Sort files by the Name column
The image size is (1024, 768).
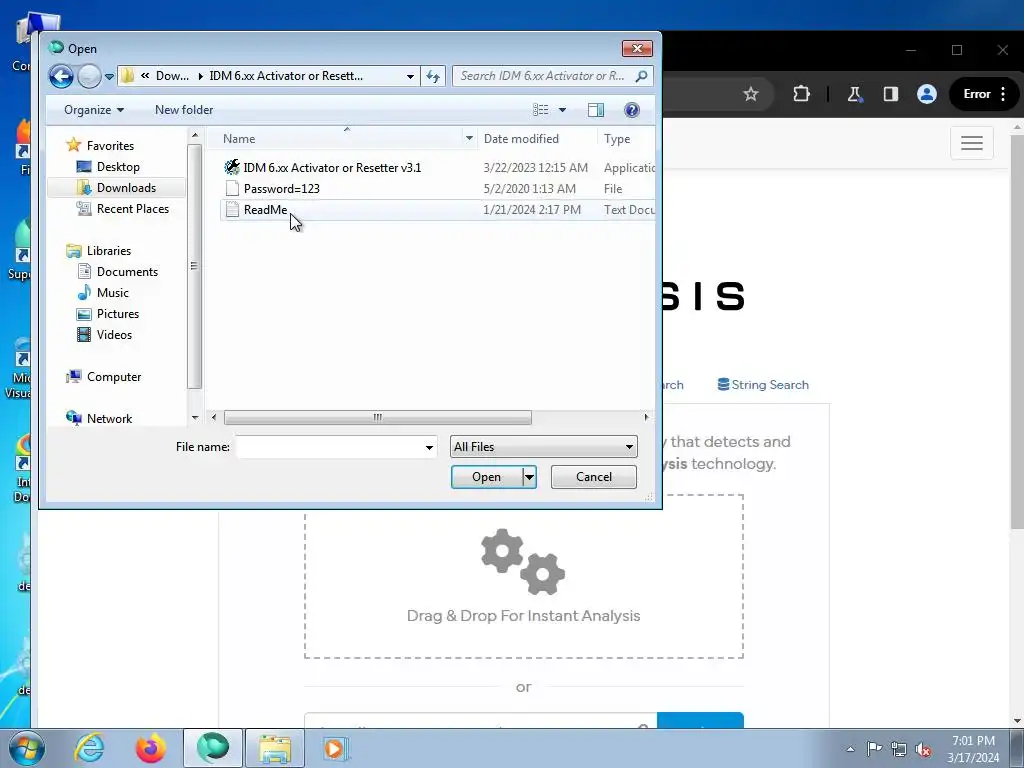tap(239, 138)
